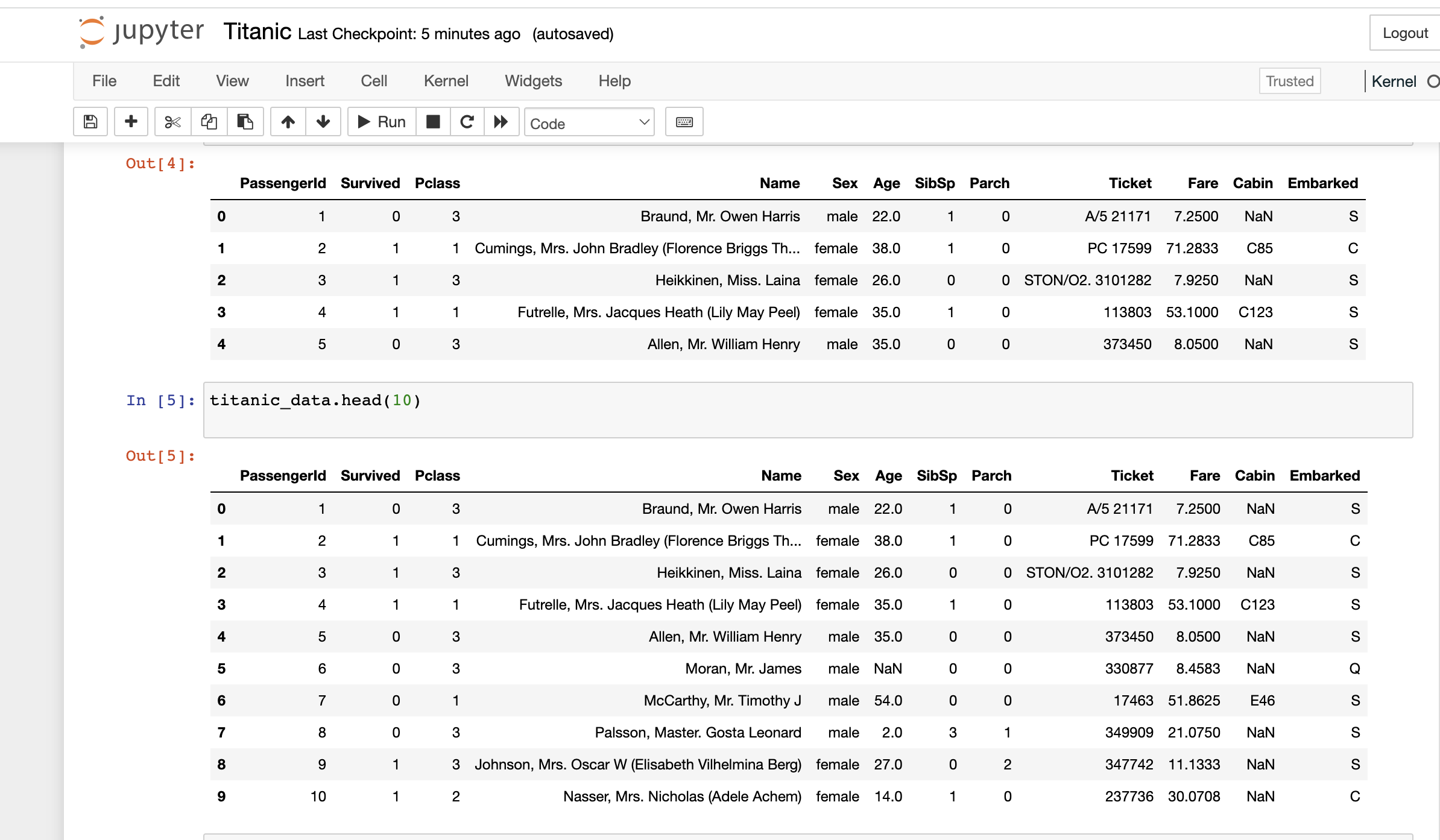Restart kernel and rerun all with the fast-forward icon

501,122
